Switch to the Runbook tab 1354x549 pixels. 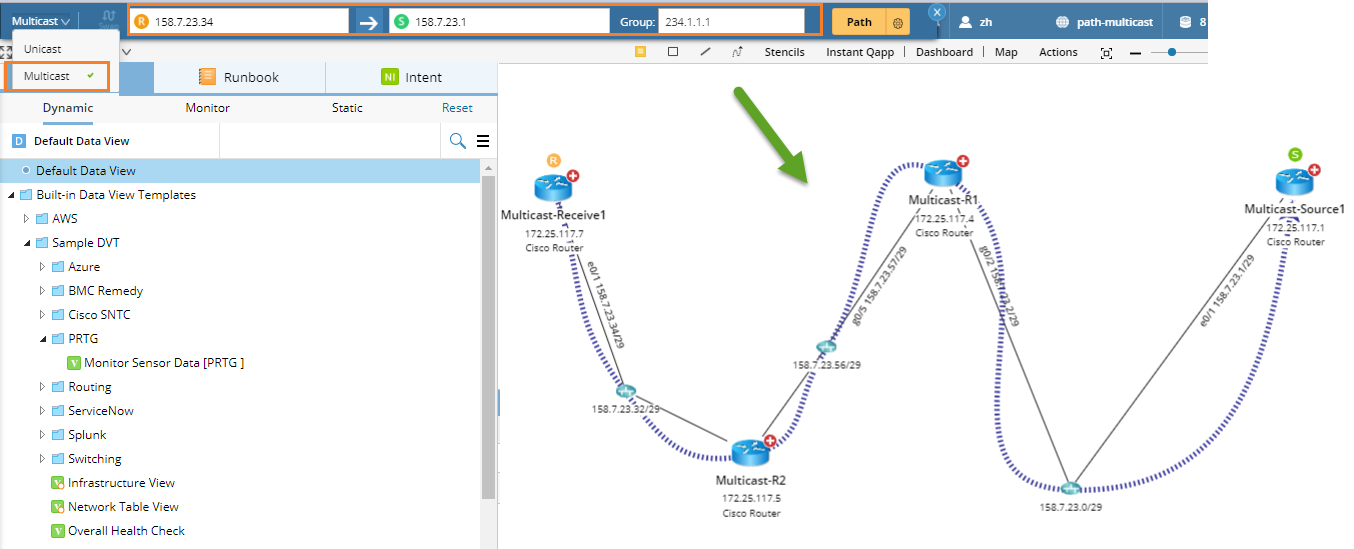[x=240, y=77]
